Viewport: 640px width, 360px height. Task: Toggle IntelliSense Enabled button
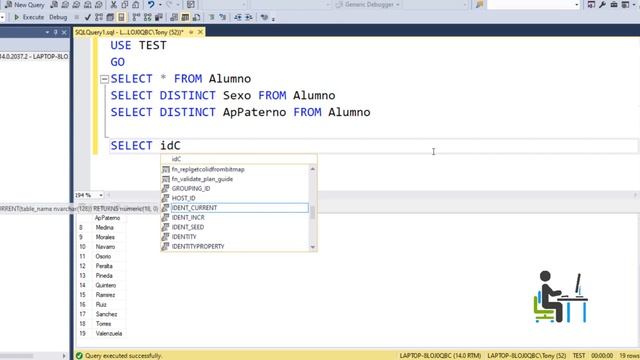click(x=121, y=17)
